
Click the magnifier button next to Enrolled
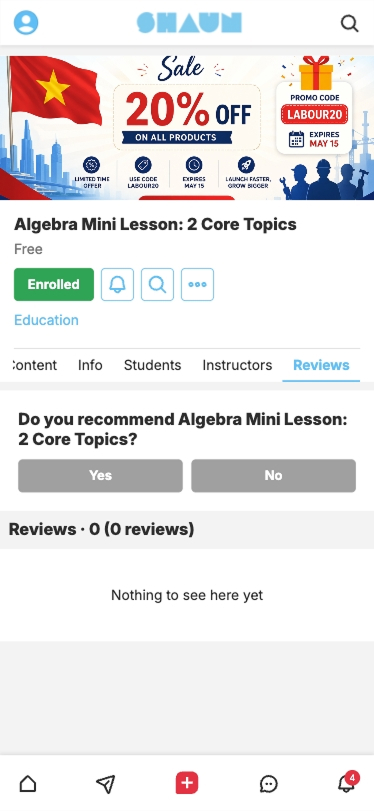click(157, 284)
